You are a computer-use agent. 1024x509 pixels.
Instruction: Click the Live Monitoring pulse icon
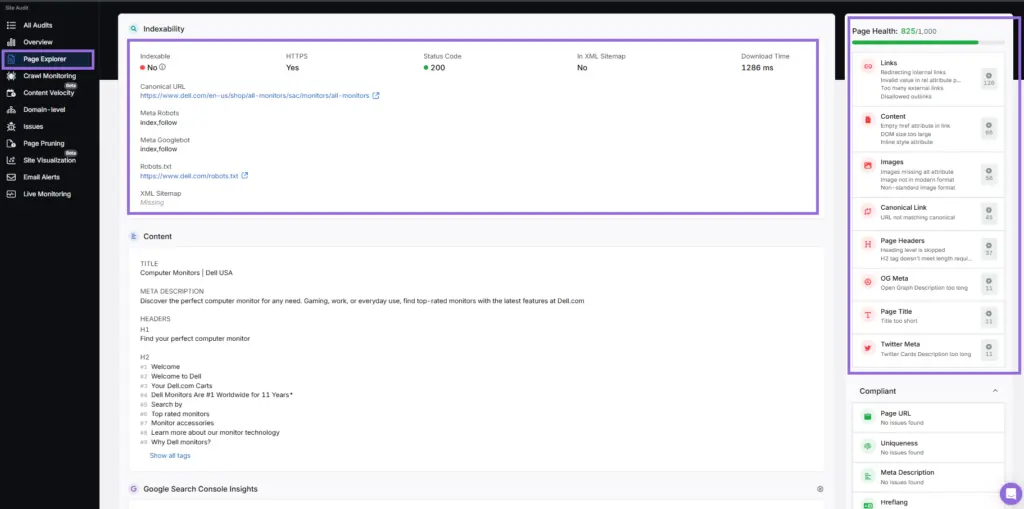[10, 194]
